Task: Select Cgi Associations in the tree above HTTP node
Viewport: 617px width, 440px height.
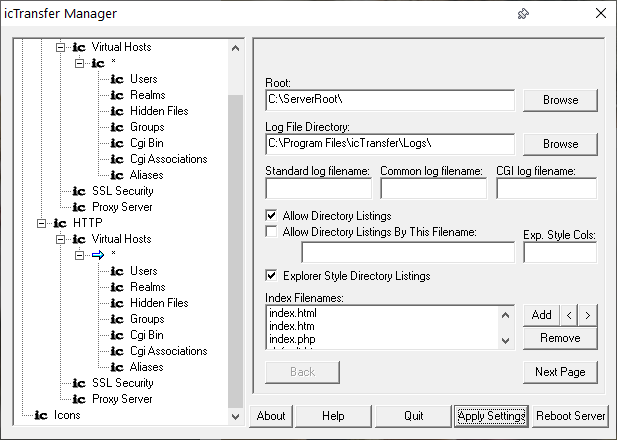Action: click(x=169, y=159)
